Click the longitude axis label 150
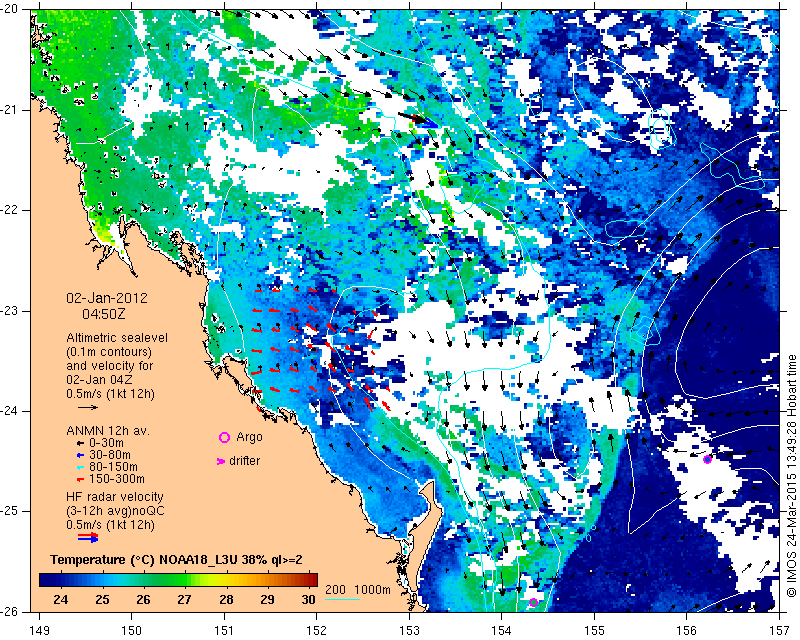The image size is (800, 640). [x=132, y=630]
